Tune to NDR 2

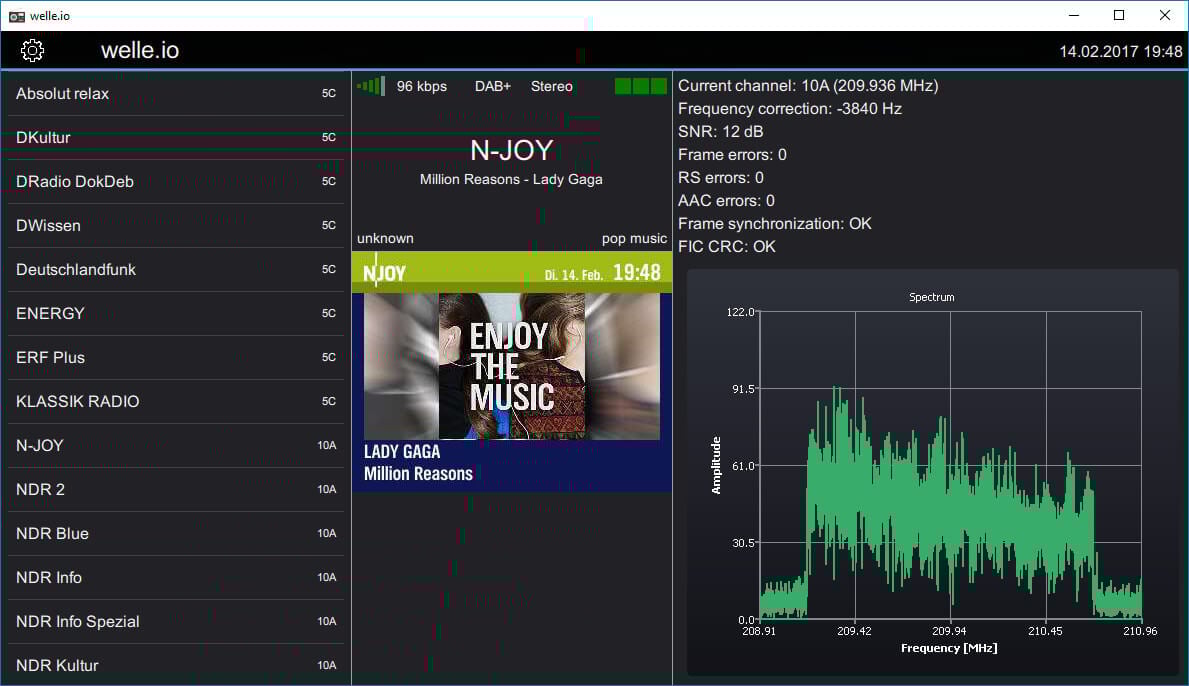click(x=175, y=490)
